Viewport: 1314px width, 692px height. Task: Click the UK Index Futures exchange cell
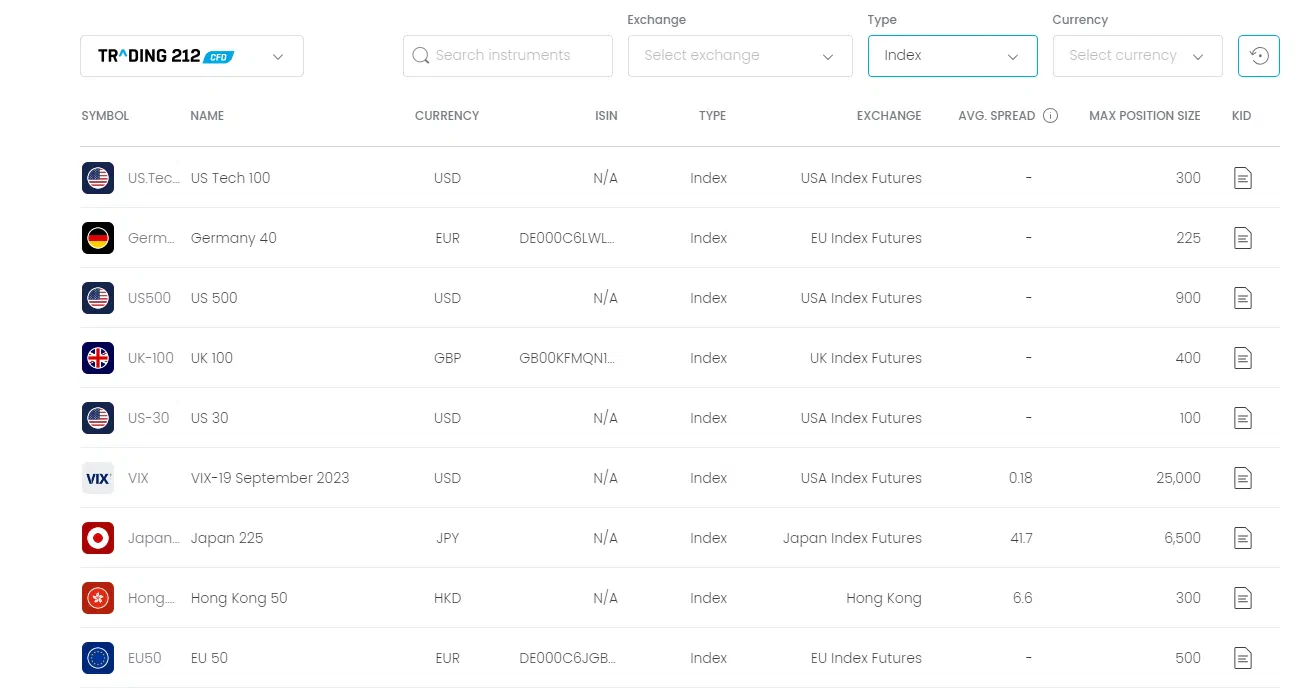866,358
